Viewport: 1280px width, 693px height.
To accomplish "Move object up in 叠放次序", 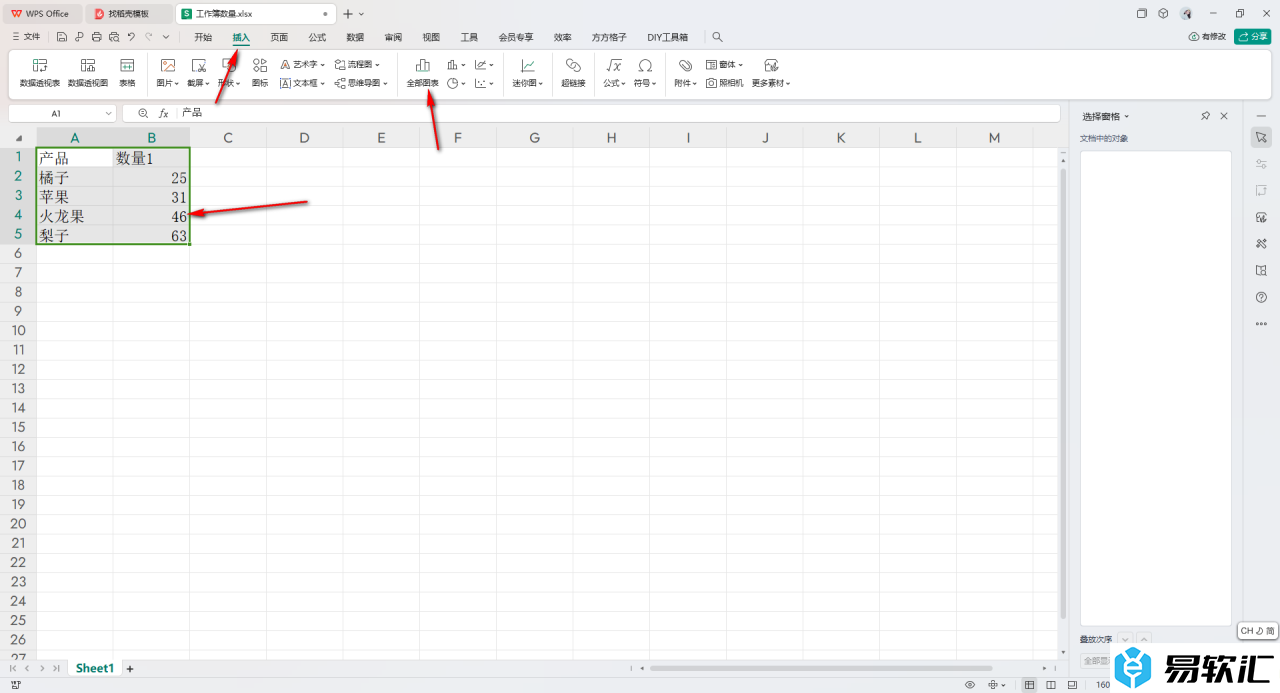I will (x=1145, y=639).
